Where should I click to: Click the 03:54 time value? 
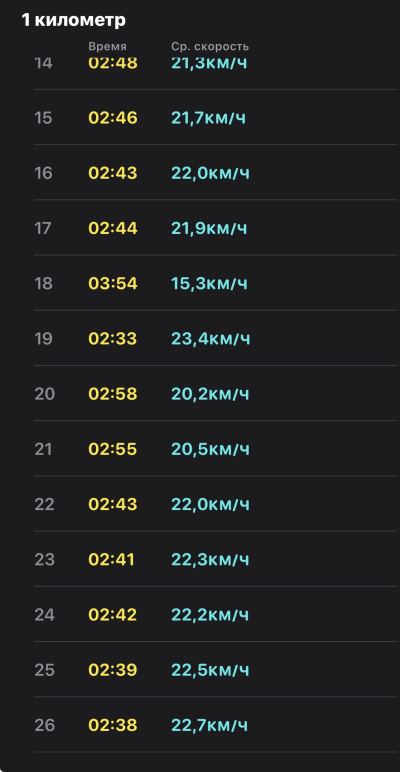(113, 284)
